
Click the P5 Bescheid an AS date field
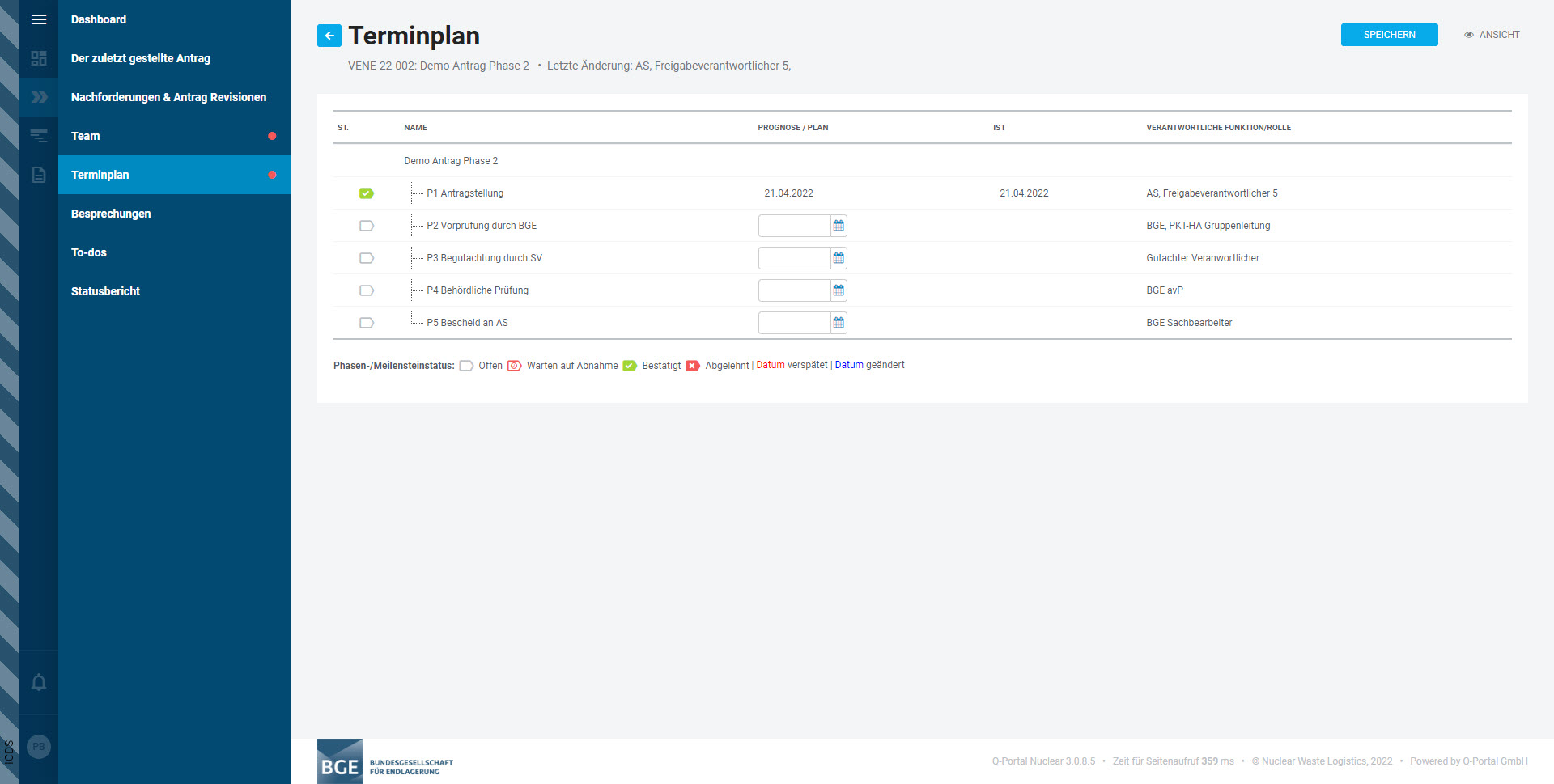[794, 323]
